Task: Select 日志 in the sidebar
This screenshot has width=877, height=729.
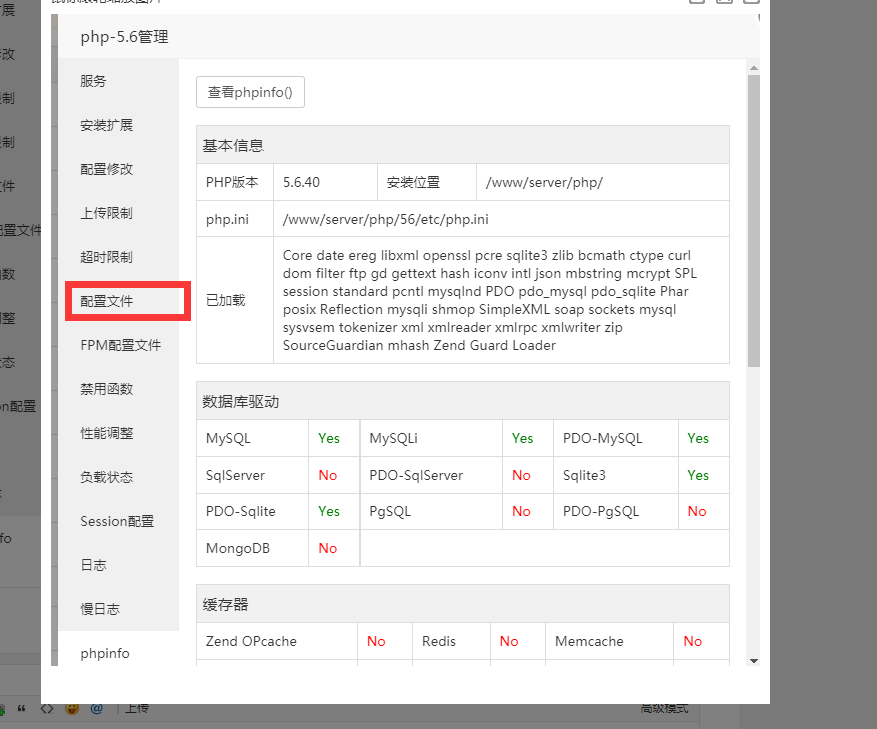Action: coord(93,565)
